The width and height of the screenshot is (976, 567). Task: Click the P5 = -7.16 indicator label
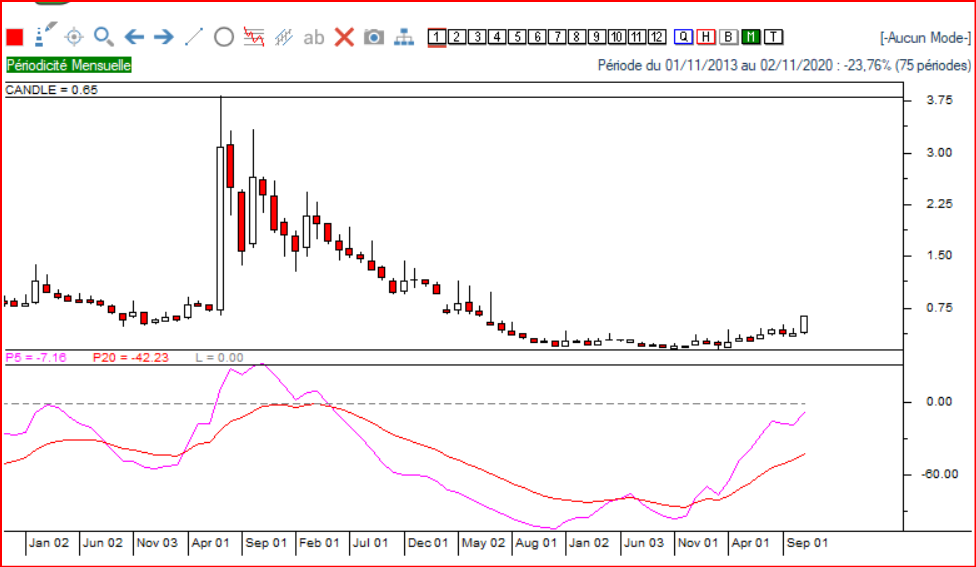tap(35, 357)
